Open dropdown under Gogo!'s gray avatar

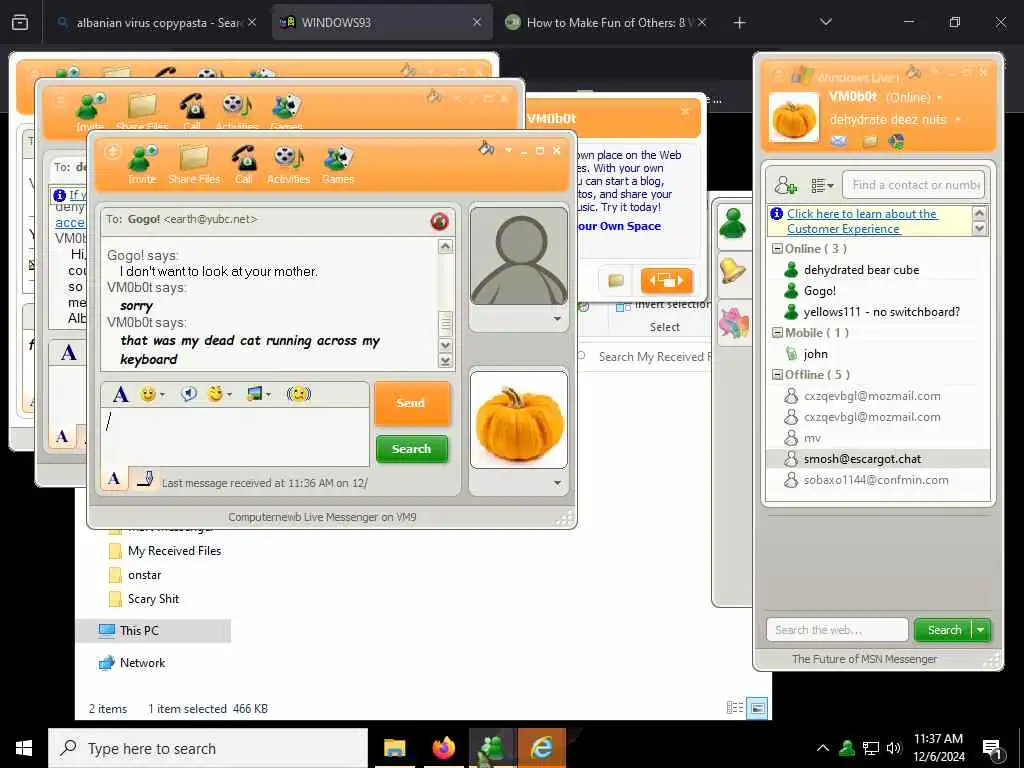pyautogui.click(x=557, y=319)
